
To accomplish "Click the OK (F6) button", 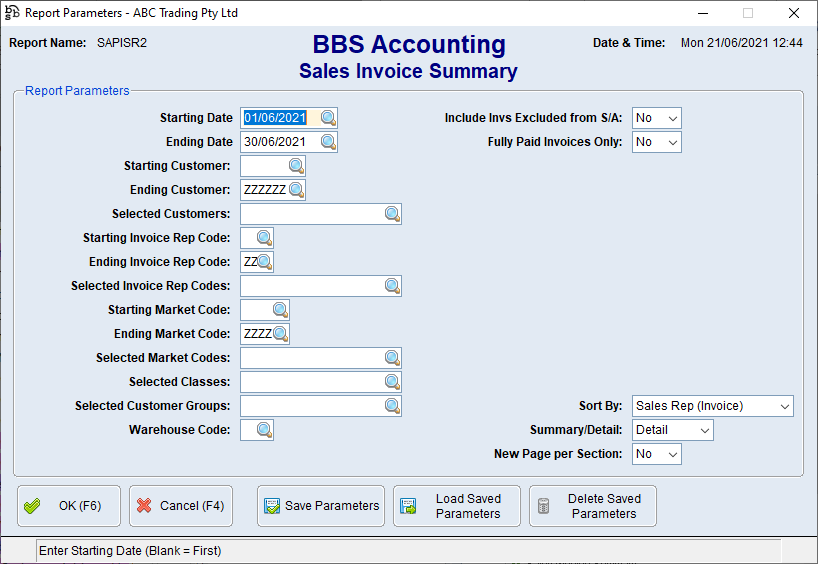I will [x=69, y=506].
